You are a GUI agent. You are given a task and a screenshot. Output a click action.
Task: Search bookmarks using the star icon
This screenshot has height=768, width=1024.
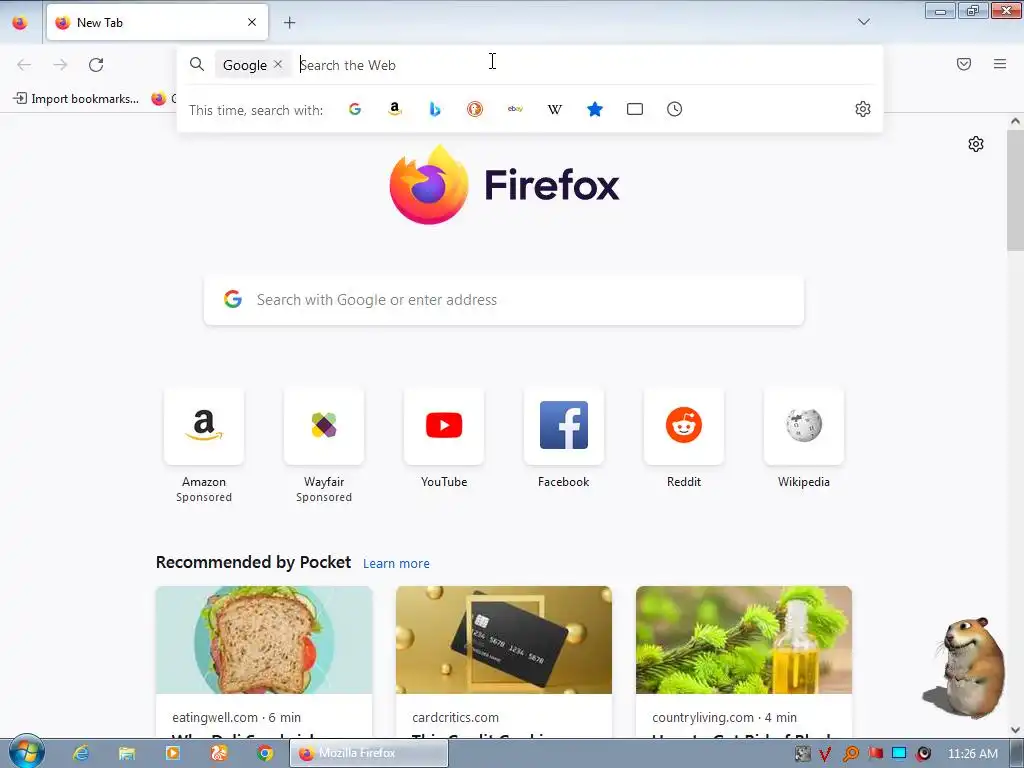tap(594, 109)
